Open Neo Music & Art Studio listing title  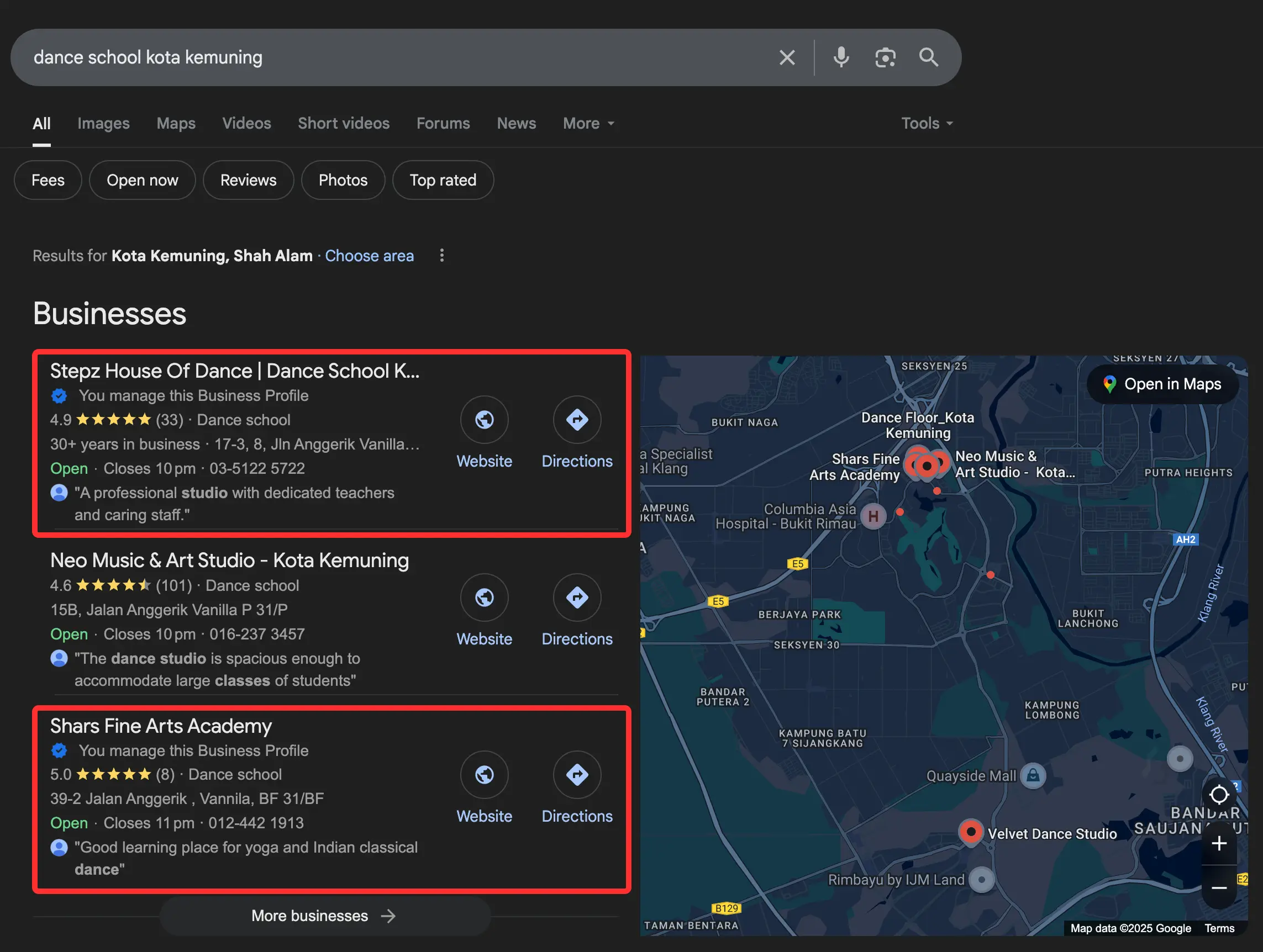(x=229, y=560)
